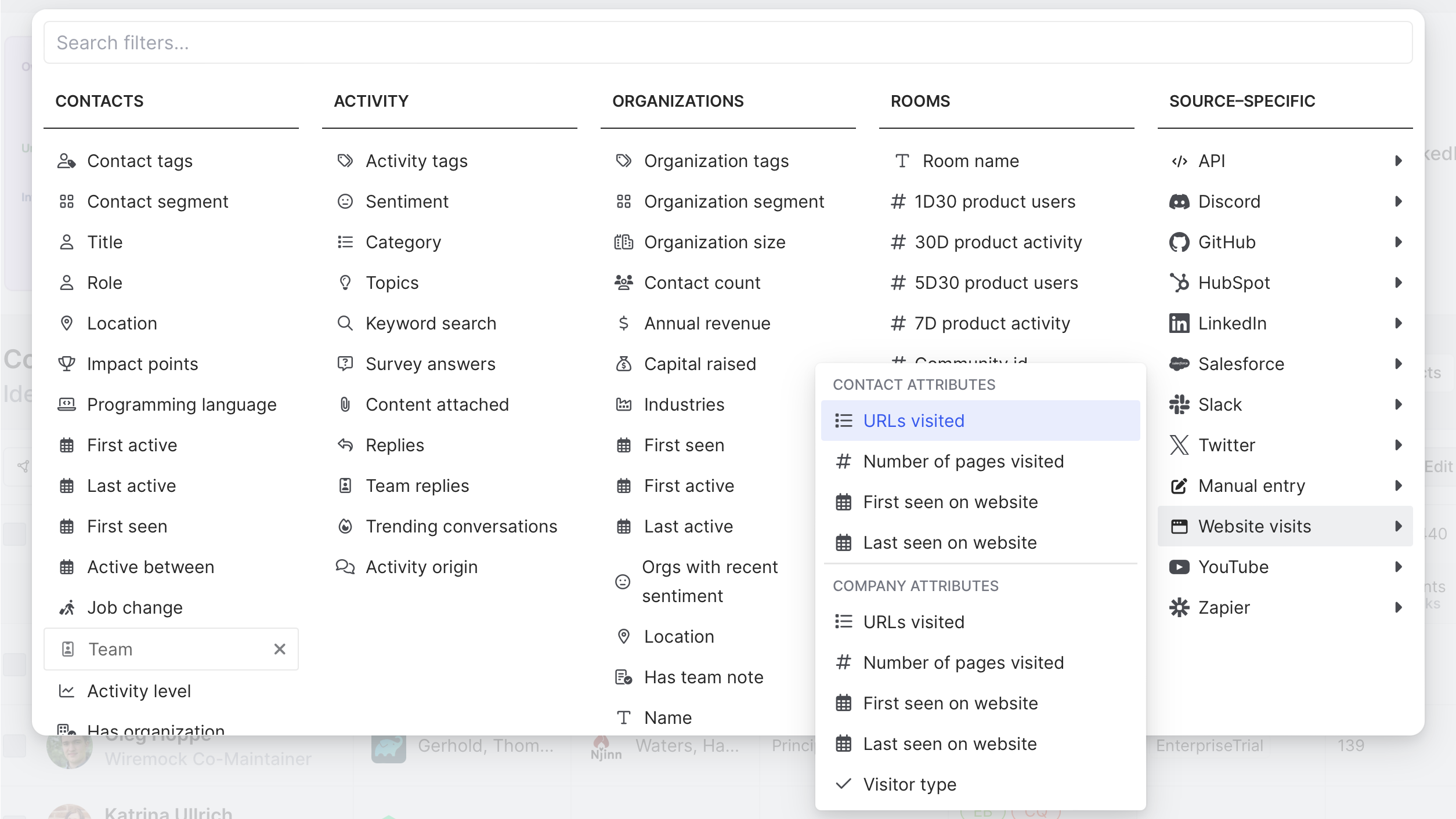Expand the LinkedIn submenu arrow
Screen dimensions: 1456x819
click(x=1398, y=324)
